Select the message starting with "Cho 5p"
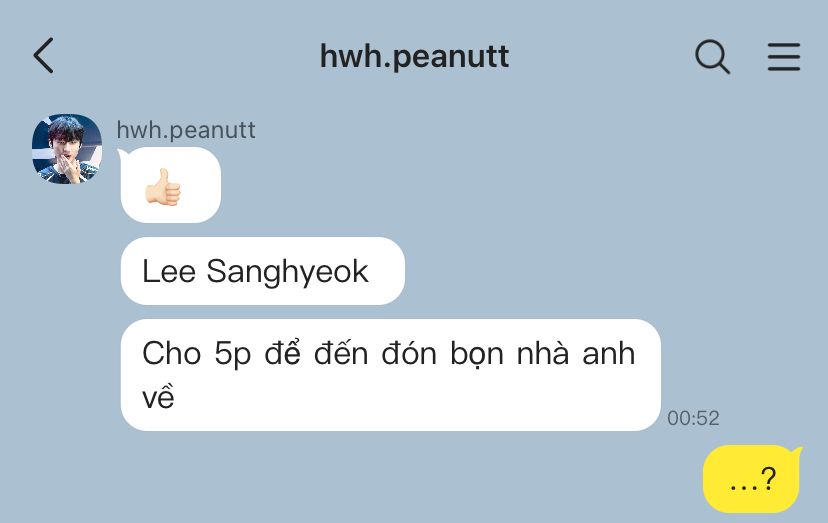 (390, 375)
